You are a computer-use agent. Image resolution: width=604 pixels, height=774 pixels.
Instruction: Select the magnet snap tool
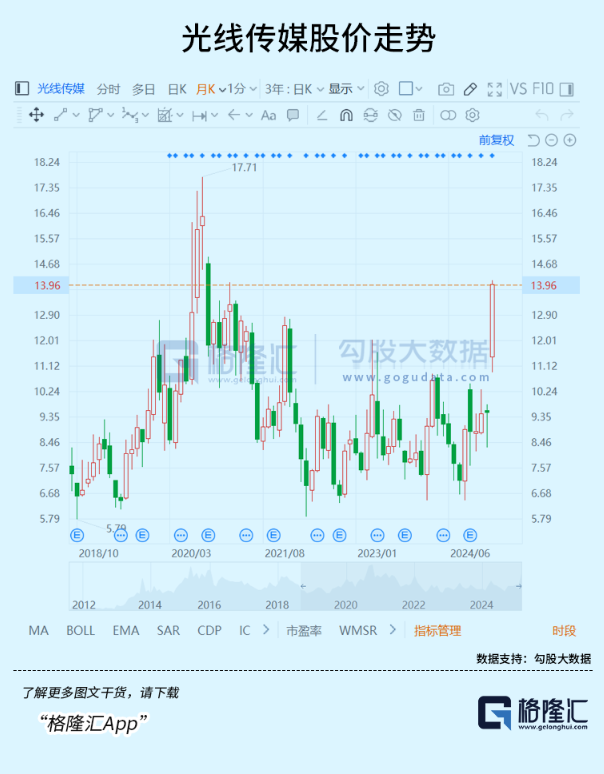(346, 115)
